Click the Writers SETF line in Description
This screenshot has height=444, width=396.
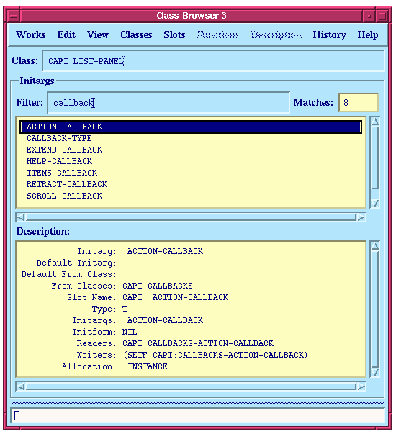(x=192, y=355)
